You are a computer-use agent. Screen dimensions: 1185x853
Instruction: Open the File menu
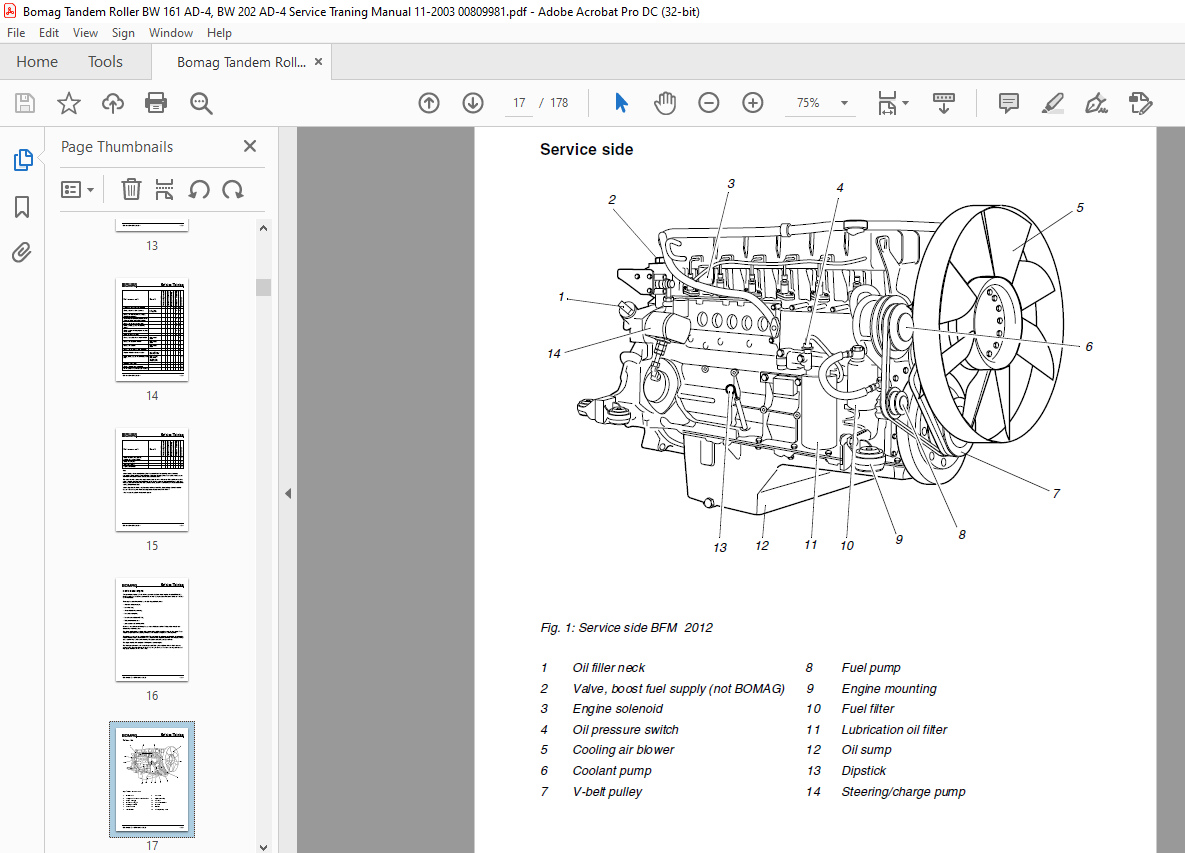[x=16, y=32]
